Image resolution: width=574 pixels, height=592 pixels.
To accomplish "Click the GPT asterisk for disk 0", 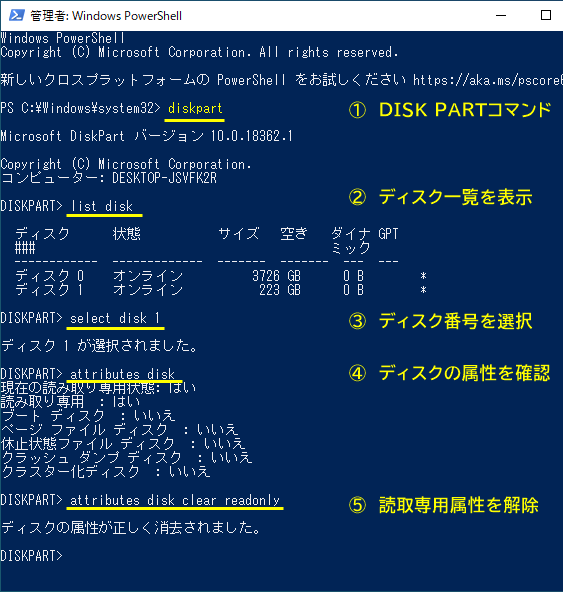I will [423, 276].
